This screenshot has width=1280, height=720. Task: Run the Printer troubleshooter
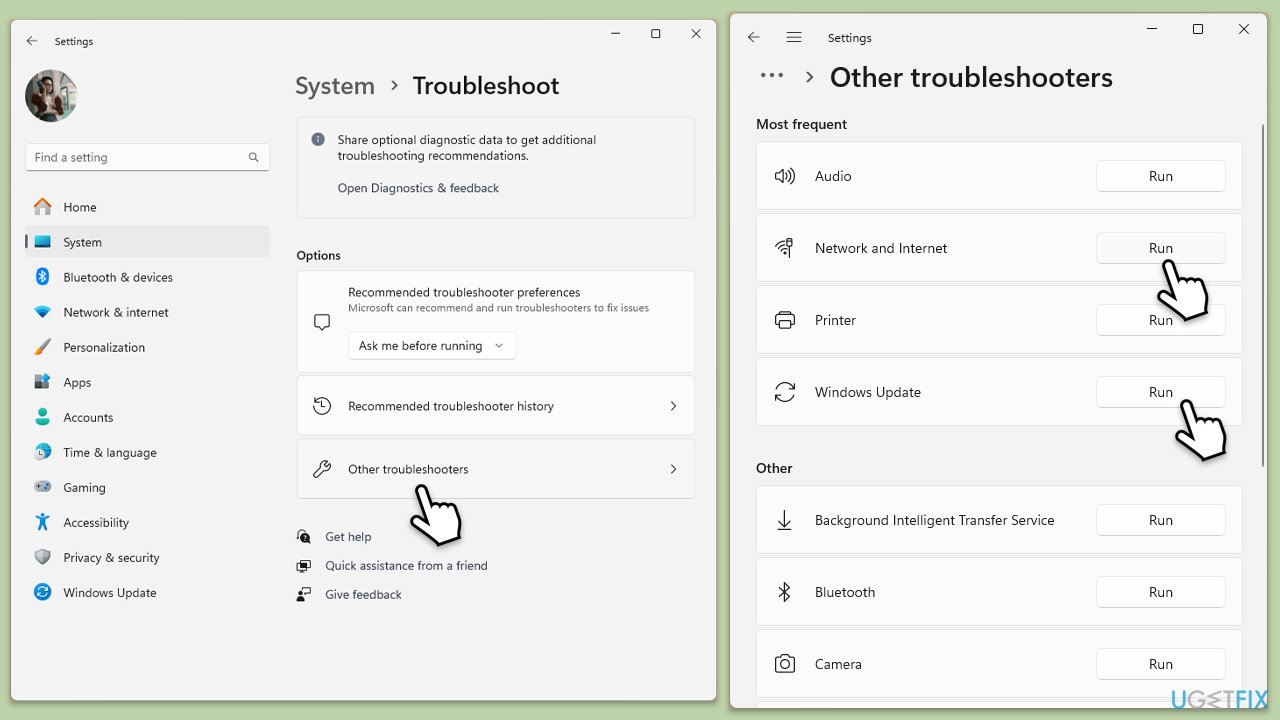tap(1160, 320)
